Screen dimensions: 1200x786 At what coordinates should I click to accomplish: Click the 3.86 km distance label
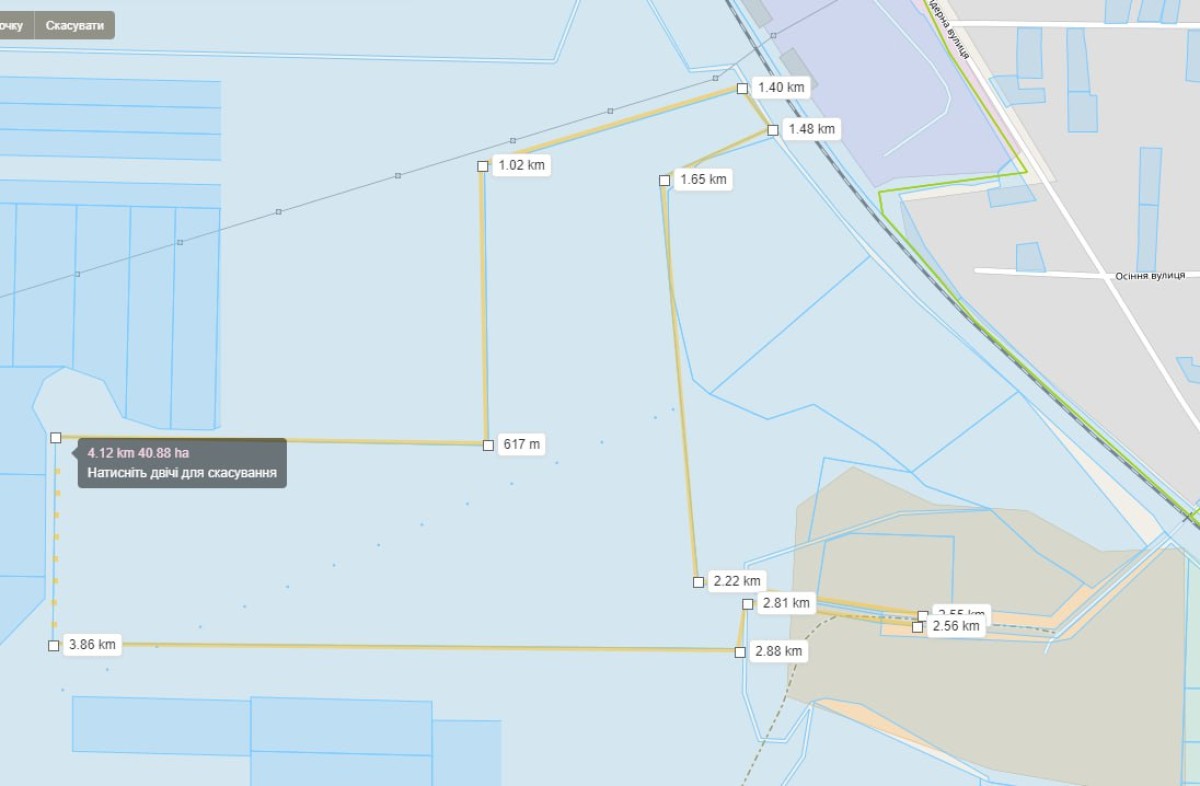pyautogui.click(x=93, y=645)
